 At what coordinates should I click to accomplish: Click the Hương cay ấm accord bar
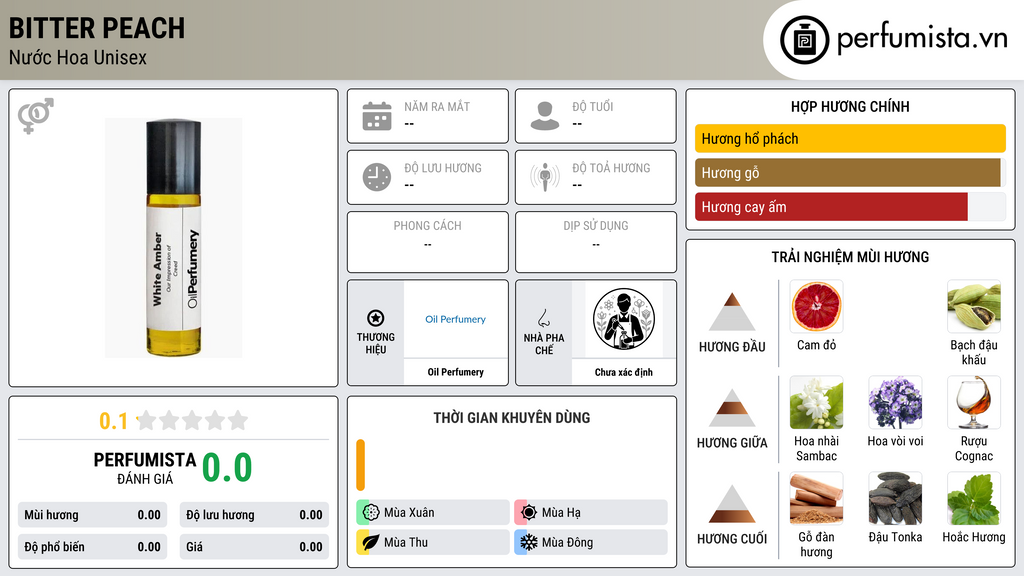850,207
